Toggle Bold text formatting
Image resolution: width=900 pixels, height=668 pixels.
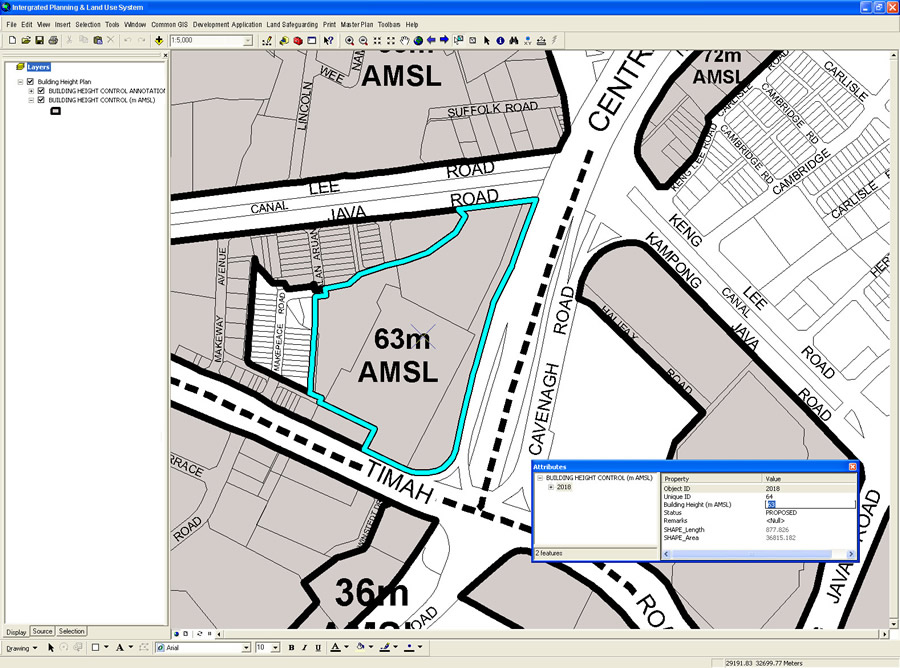(x=292, y=647)
